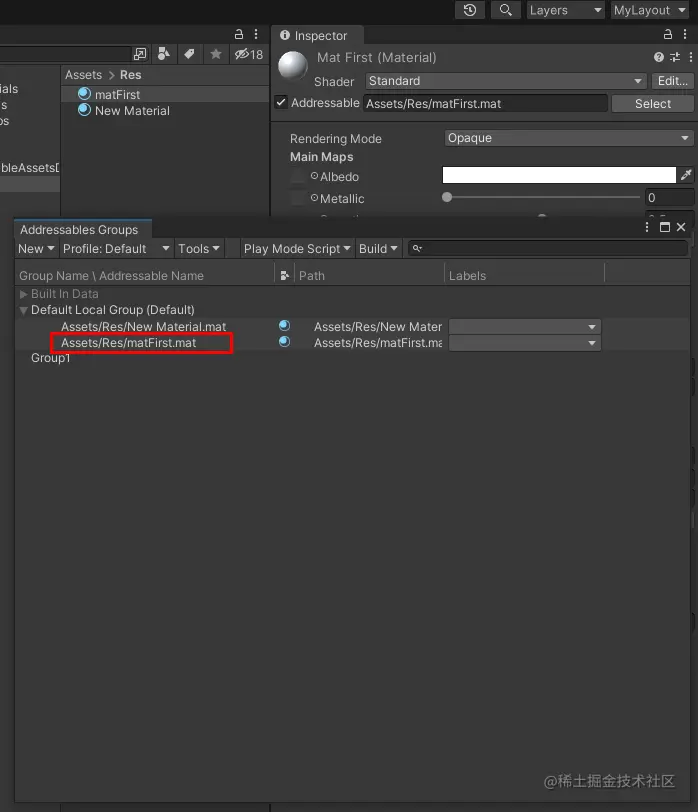Click the material preview sphere thumbnail
Viewport: 698px width, 812px height.
293,65
